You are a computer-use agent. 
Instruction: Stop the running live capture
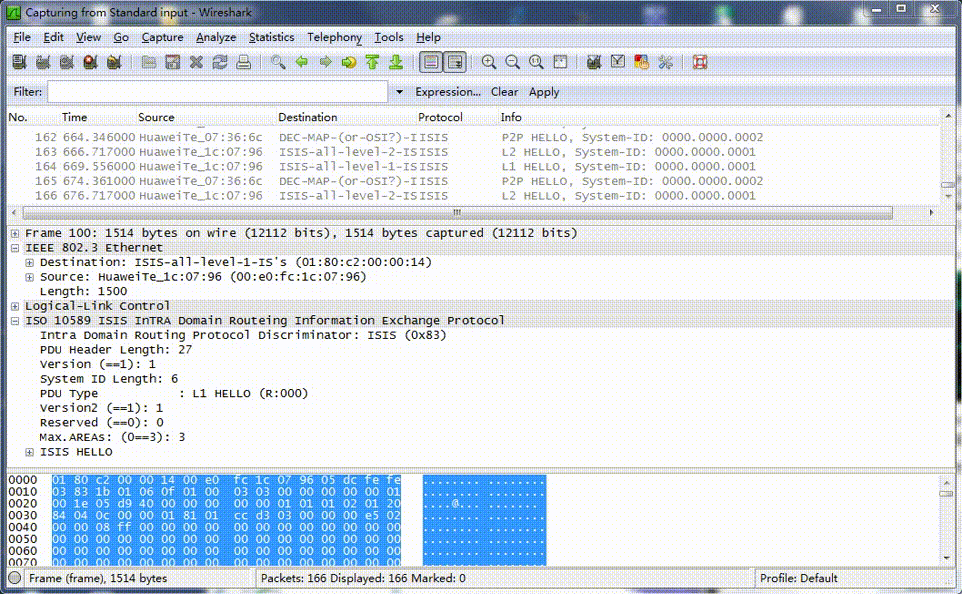coord(90,62)
